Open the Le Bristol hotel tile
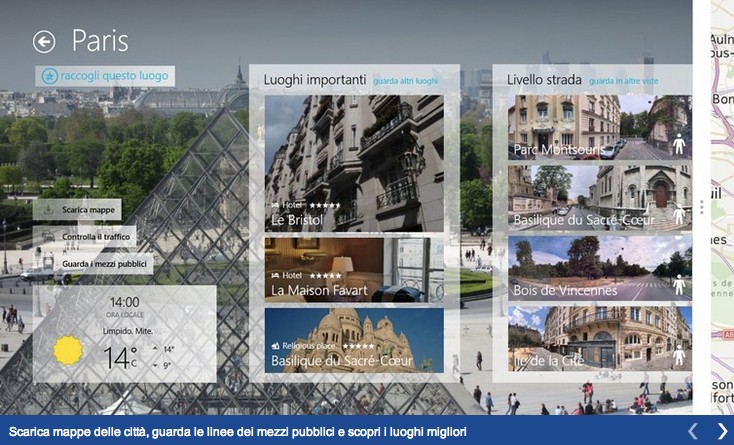Screen dimensions: 734x445 click(354, 163)
